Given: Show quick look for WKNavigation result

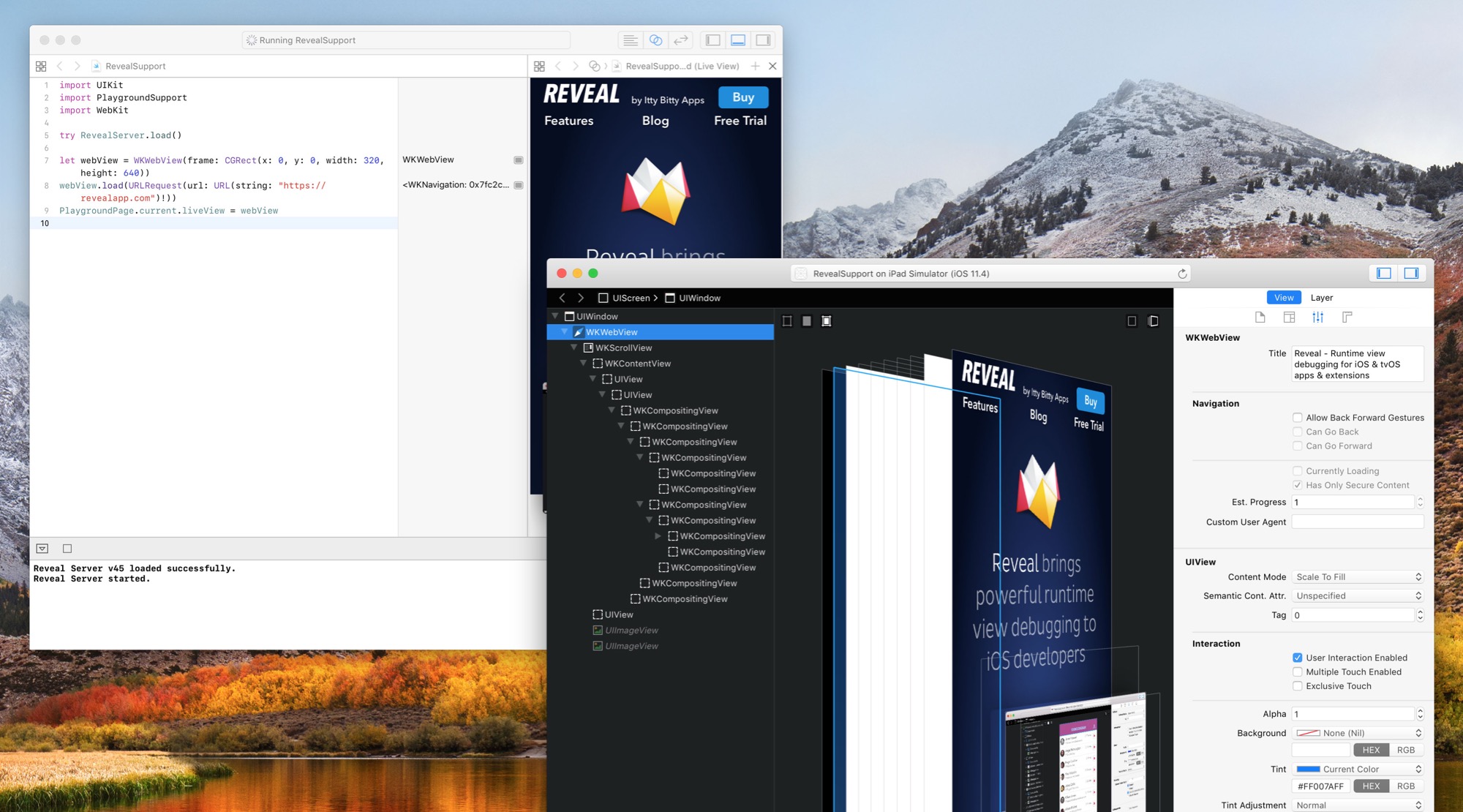Looking at the screenshot, I should point(518,185).
